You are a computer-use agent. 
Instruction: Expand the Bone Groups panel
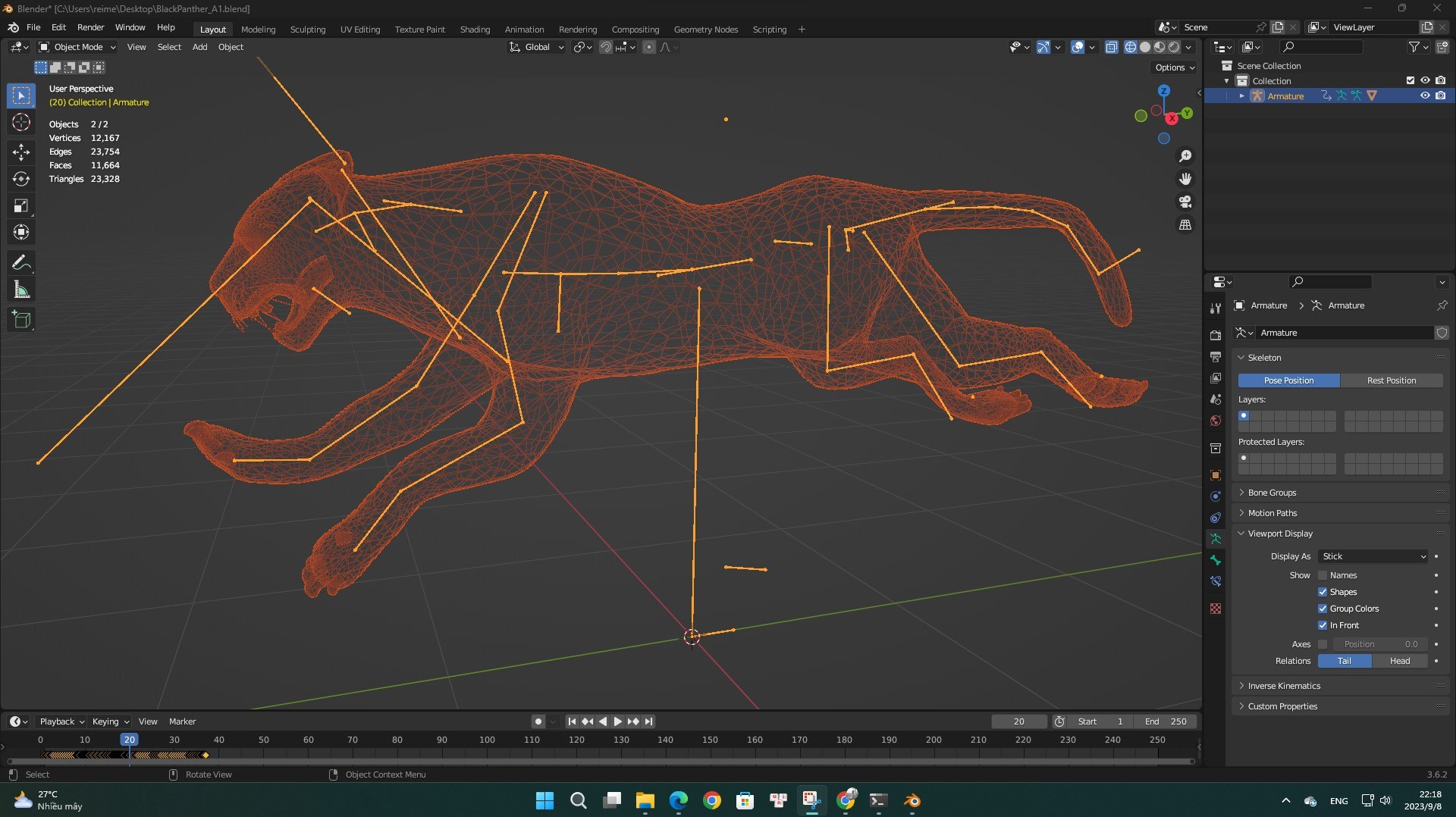pos(1272,493)
